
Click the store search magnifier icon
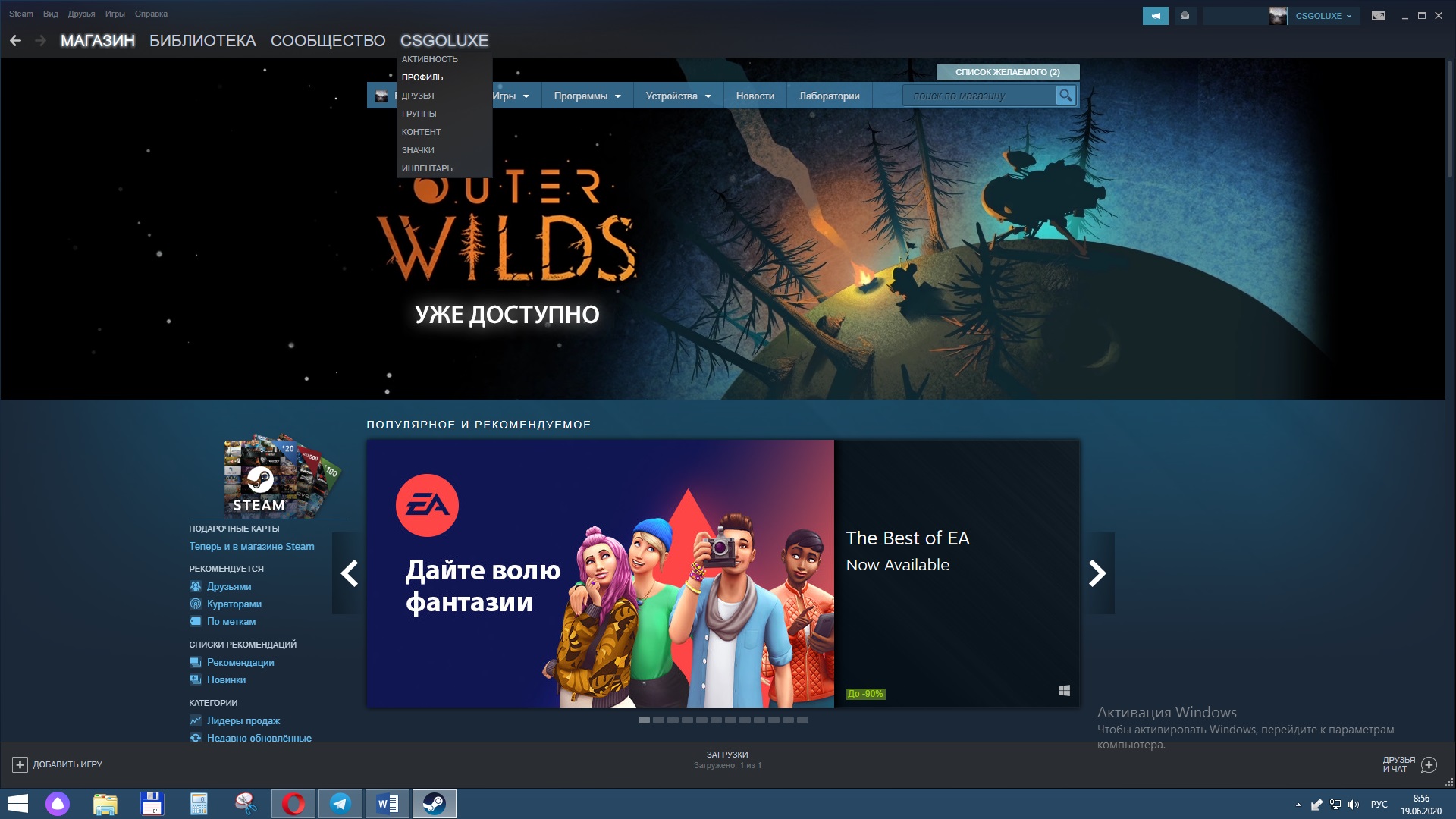coord(1065,96)
